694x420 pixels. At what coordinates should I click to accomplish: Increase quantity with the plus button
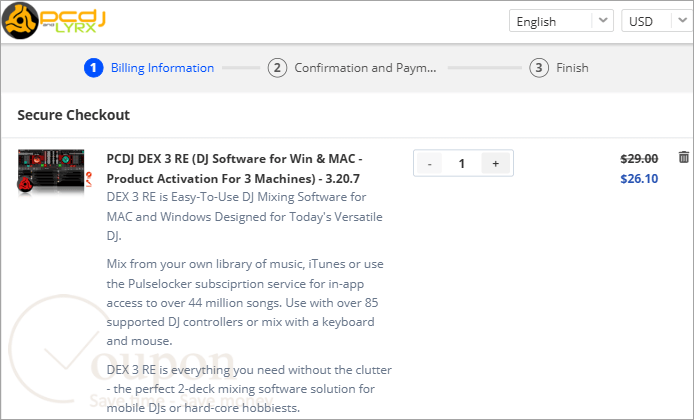(495, 164)
